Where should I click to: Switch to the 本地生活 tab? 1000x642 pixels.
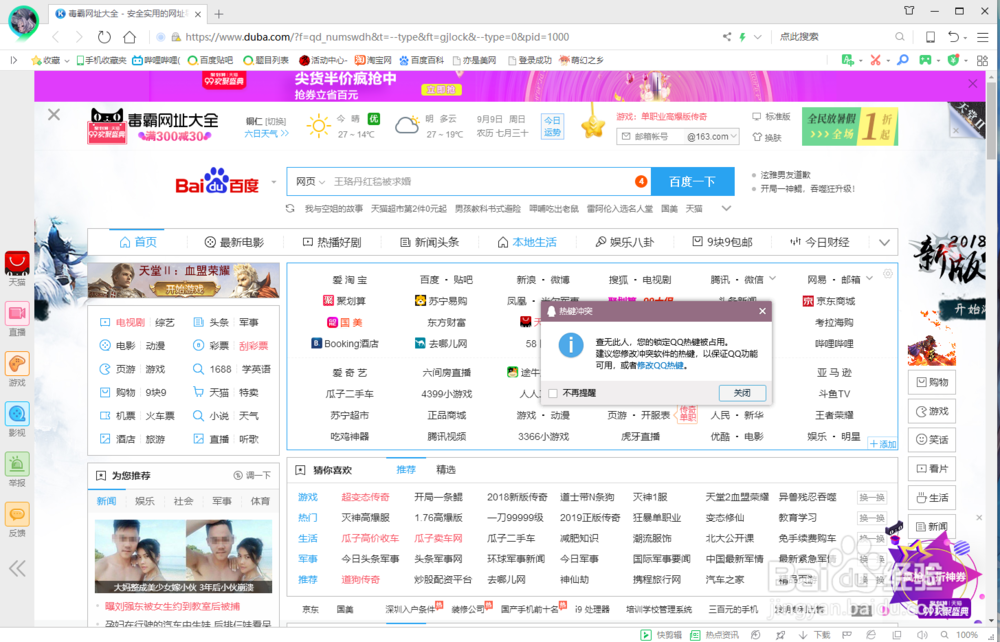527,242
